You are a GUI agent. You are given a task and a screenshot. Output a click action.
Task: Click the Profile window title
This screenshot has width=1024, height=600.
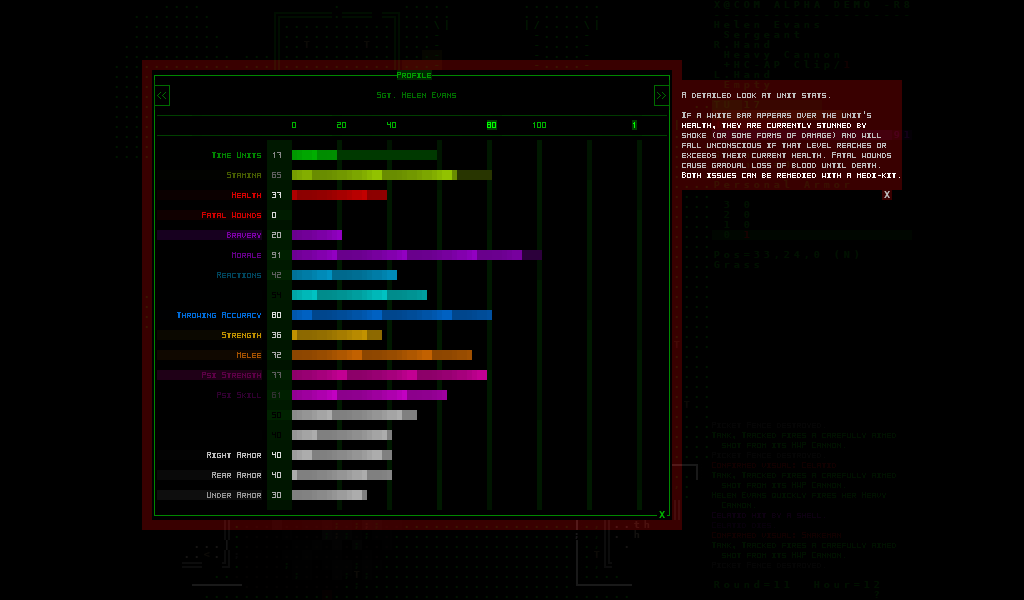pos(413,75)
